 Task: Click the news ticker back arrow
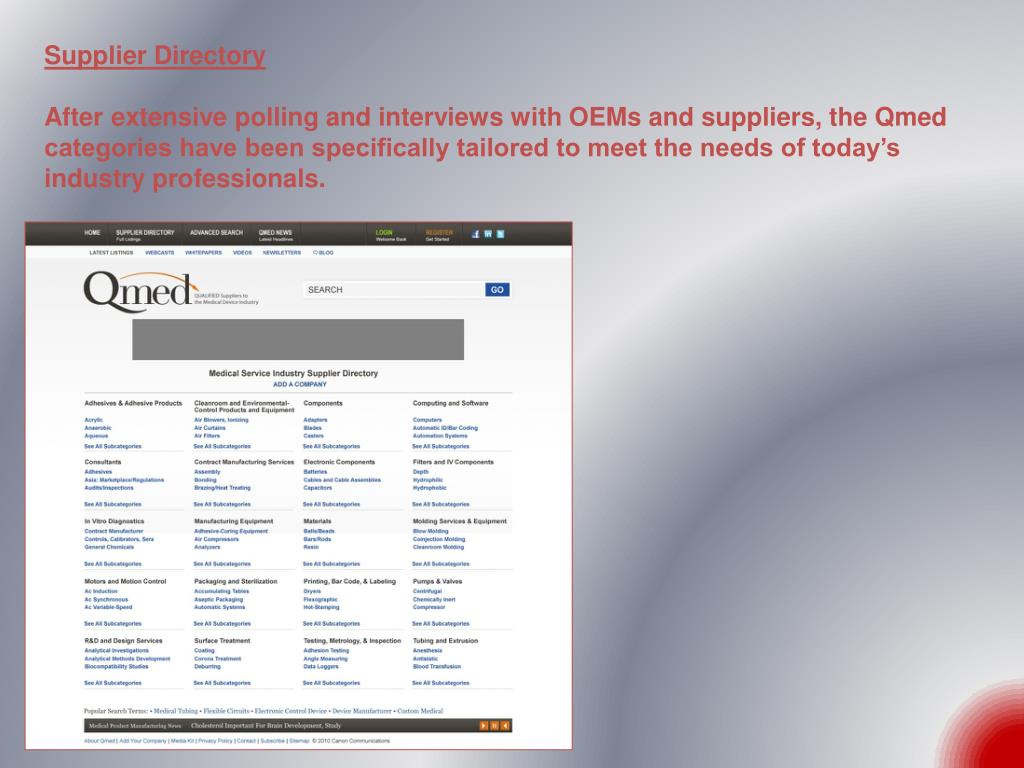coord(505,726)
